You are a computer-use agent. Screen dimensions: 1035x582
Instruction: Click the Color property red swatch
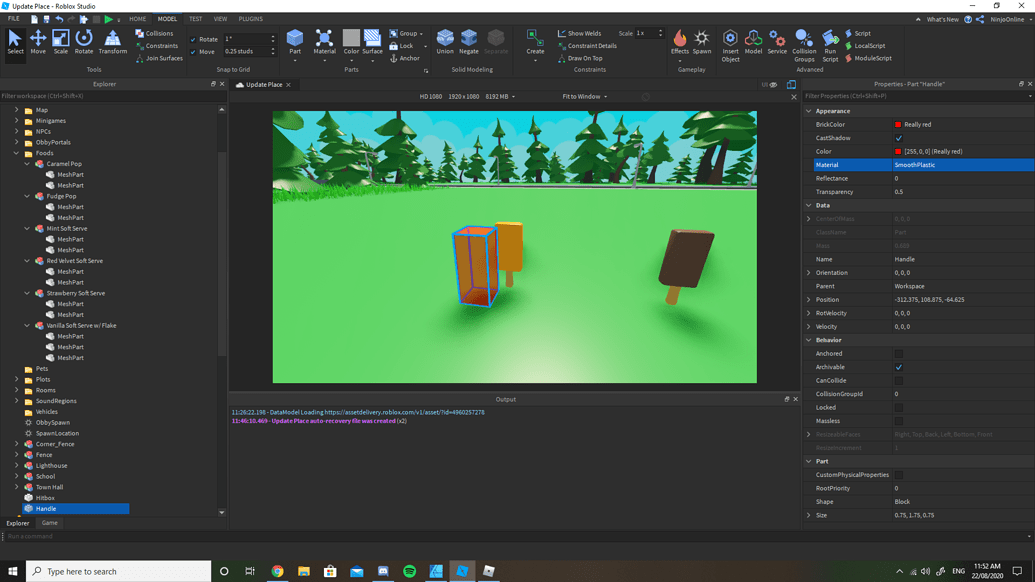[898, 152]
